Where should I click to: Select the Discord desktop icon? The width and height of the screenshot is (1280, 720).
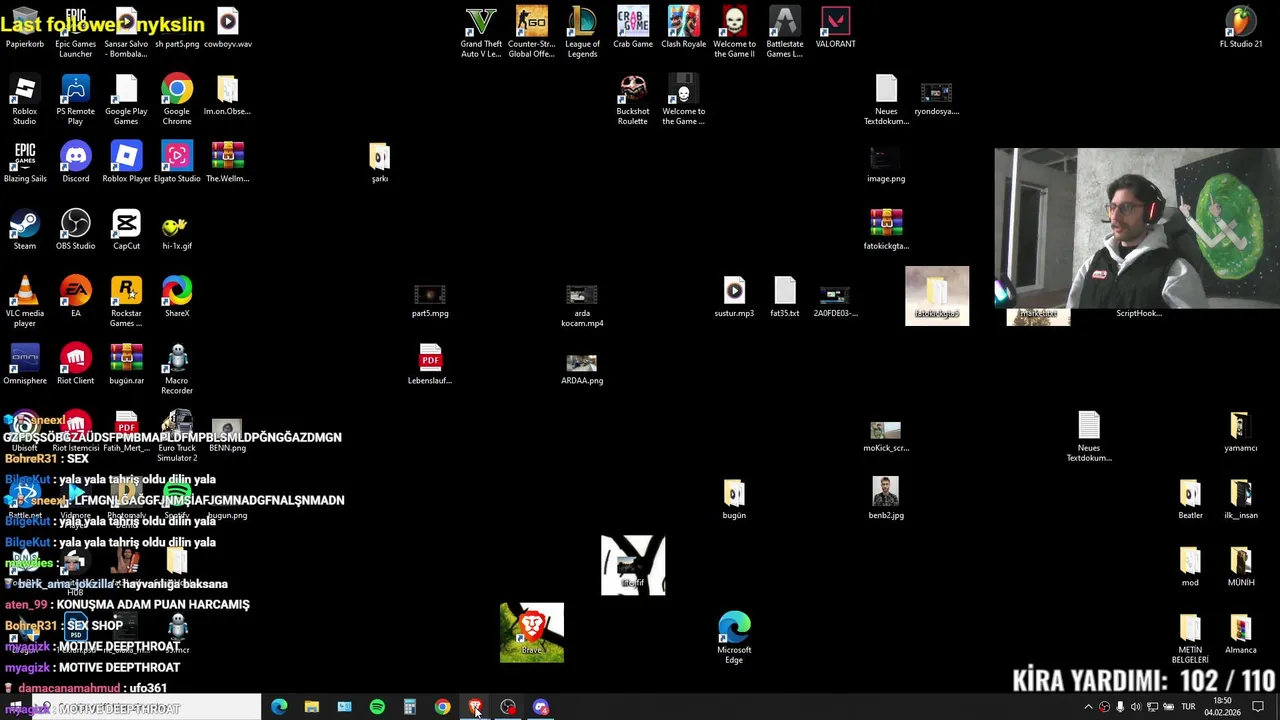coord(75,162)
